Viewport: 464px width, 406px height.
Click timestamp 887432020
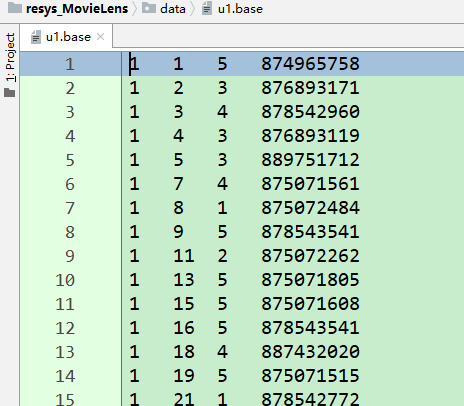(310, 352)
